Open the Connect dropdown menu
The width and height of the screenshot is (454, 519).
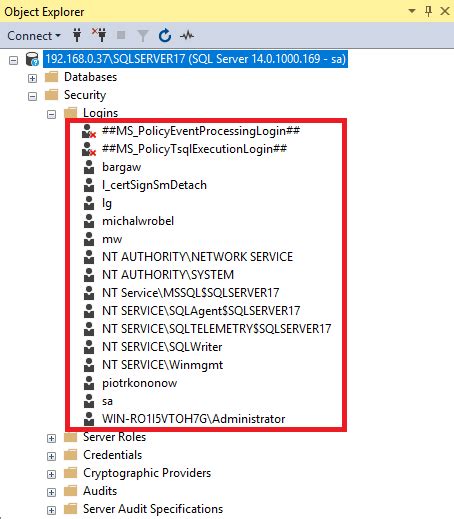tap(34, 36)
